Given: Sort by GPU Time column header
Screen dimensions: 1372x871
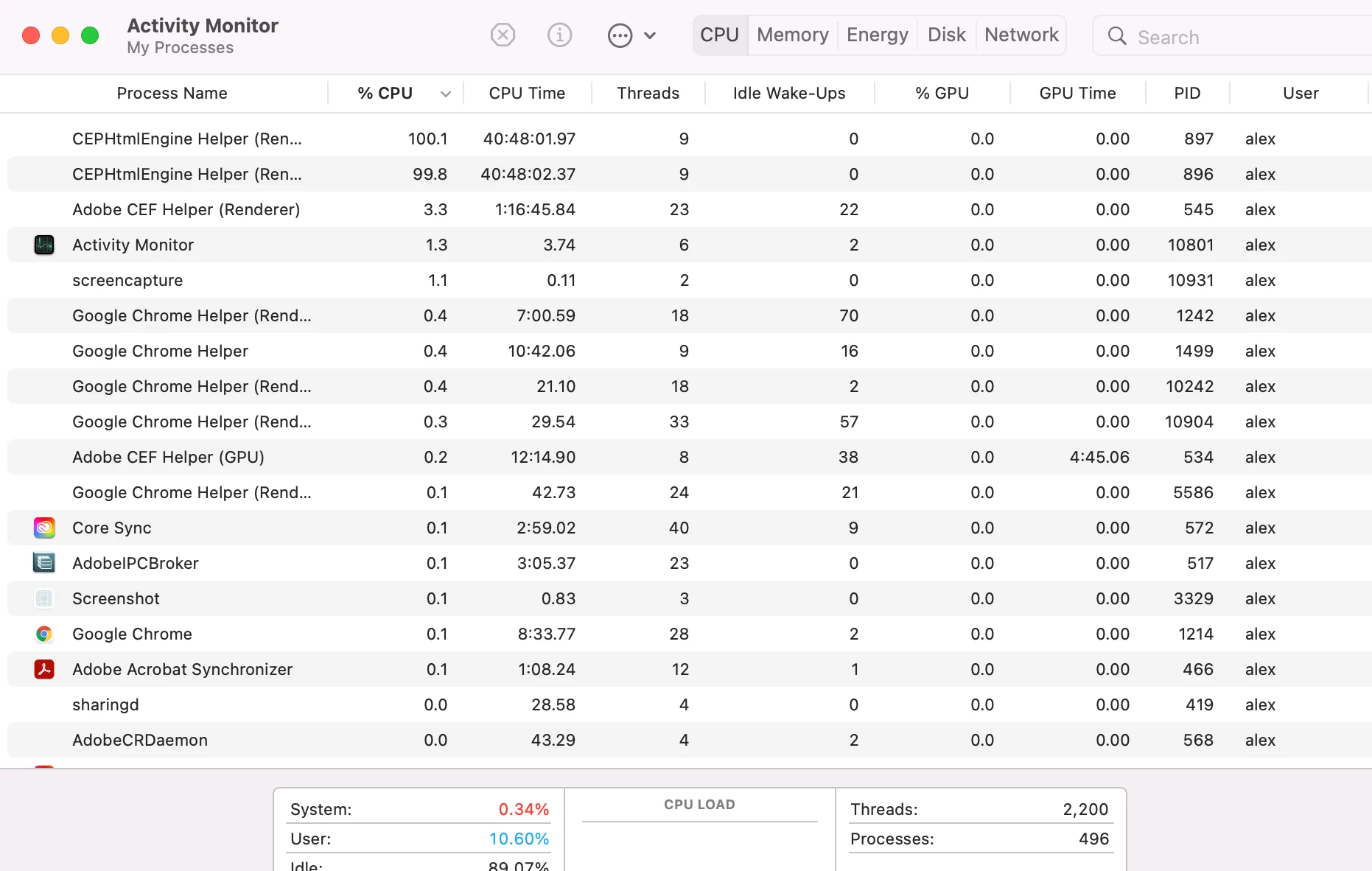Looking at the screenshot, I should pyautogui.click(x=1077, y=94).
